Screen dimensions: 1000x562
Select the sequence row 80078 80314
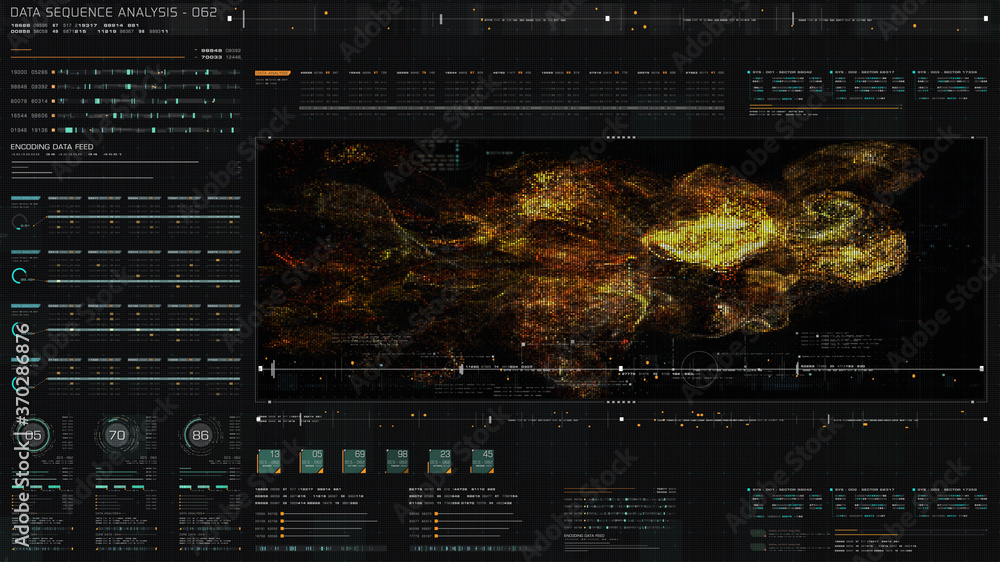pyautogui.click(x=126, y=101)
